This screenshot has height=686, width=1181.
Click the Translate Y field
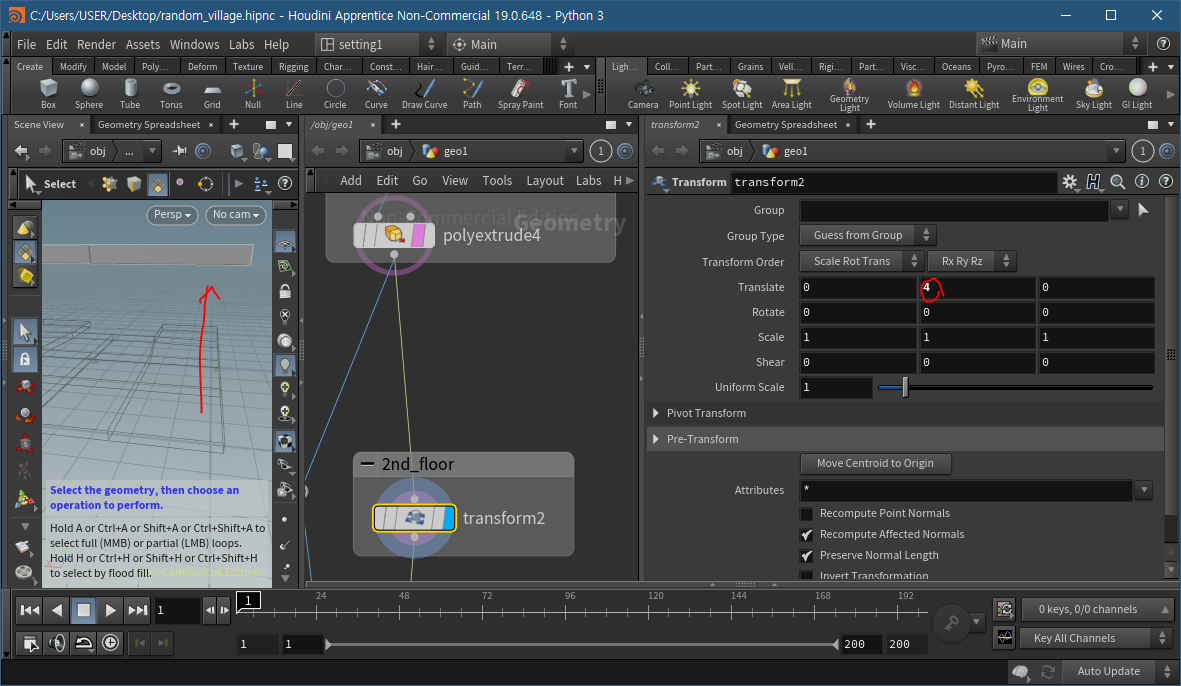coord(977,288)
